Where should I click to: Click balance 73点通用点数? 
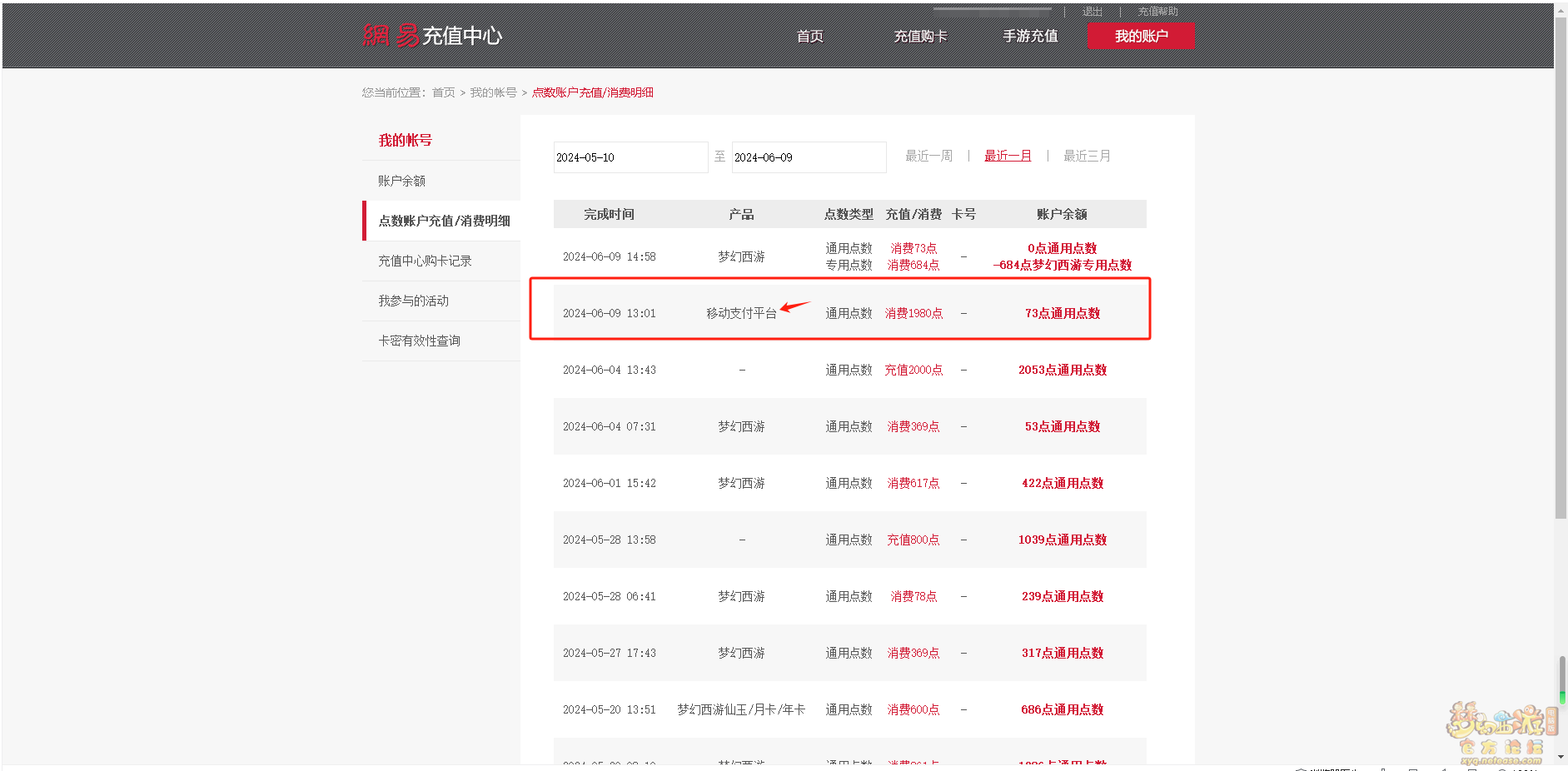[x=1062, y=313]
